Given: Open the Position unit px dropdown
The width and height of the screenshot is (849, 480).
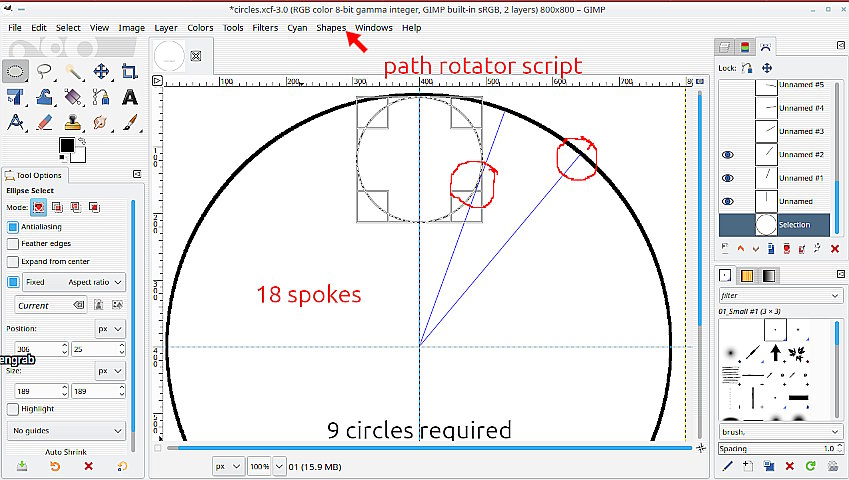Looking at the screenshot, I should point(110,328).
